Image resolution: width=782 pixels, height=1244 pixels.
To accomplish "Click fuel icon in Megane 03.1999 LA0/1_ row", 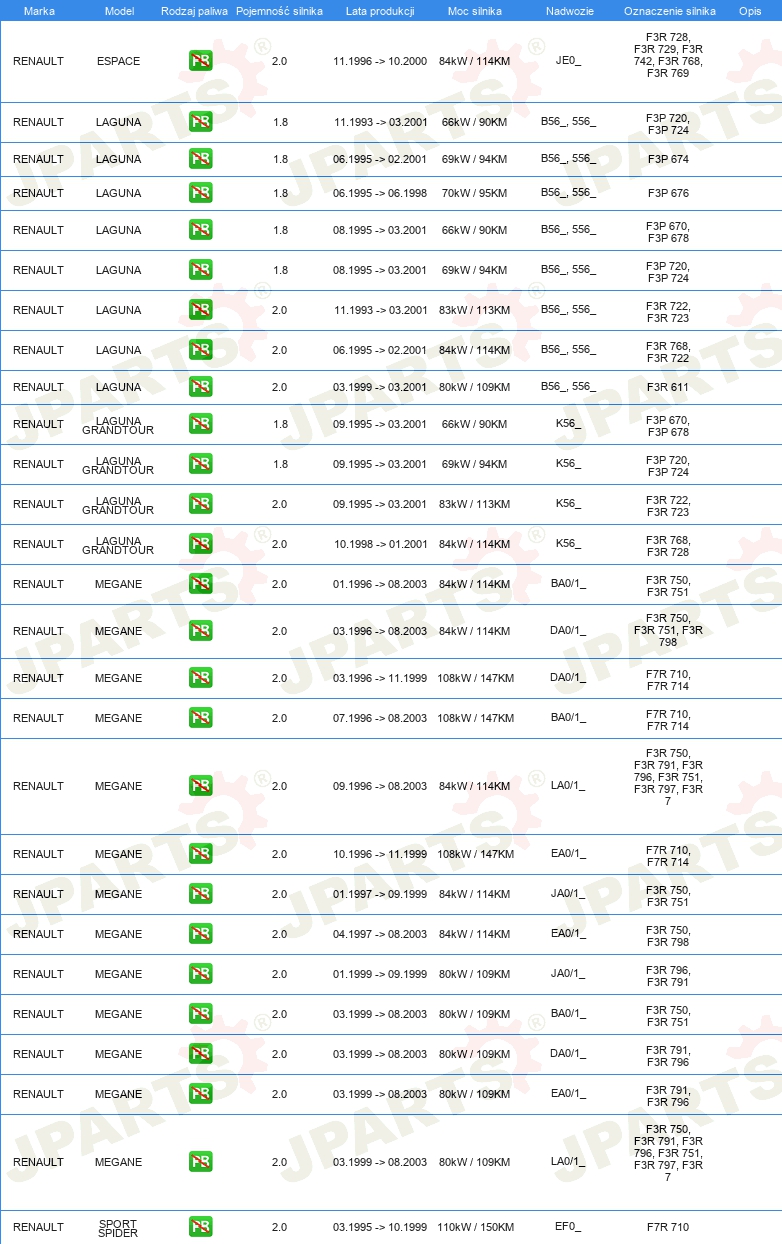I will 200,1162.
